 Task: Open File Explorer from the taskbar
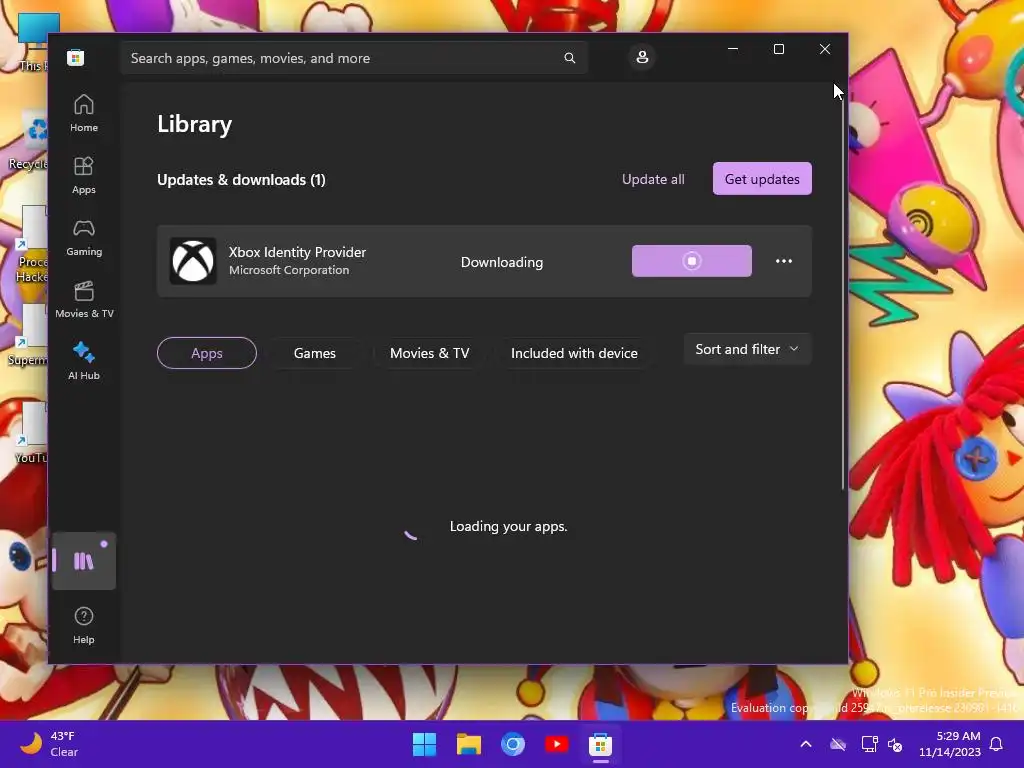pyautogui.click(x=469, y=744)
